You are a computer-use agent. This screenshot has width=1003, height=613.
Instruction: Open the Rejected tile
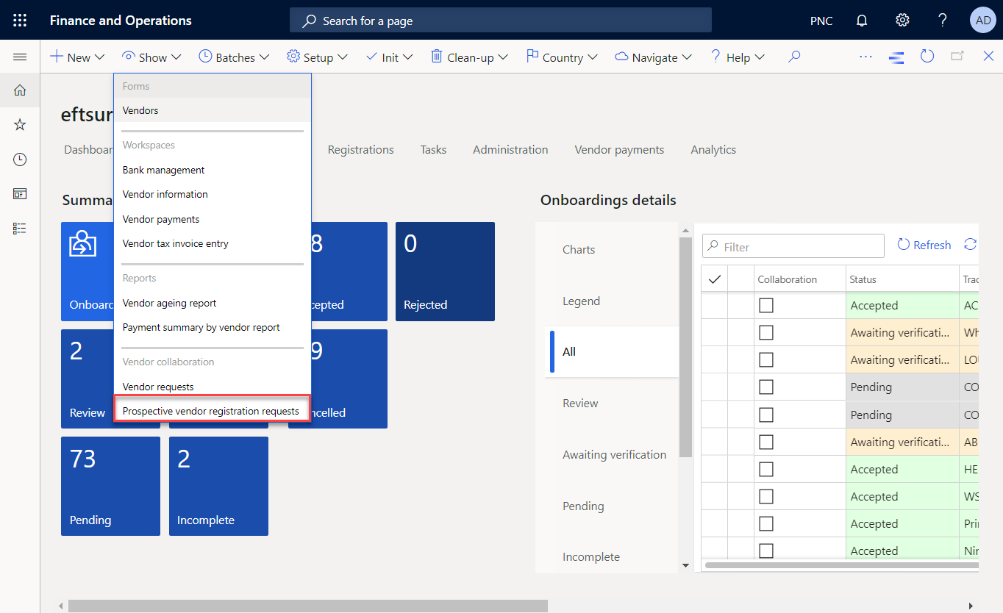pos(445,271)
